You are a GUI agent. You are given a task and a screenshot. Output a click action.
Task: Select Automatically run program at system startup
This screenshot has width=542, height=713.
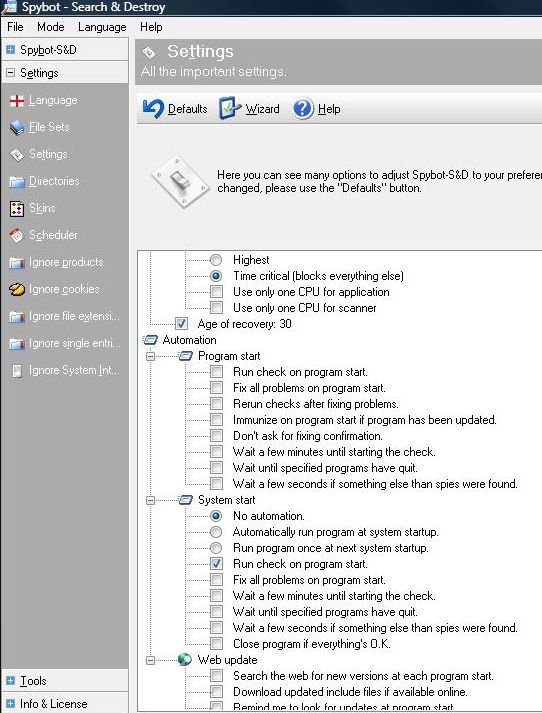[x=216, y=532]
